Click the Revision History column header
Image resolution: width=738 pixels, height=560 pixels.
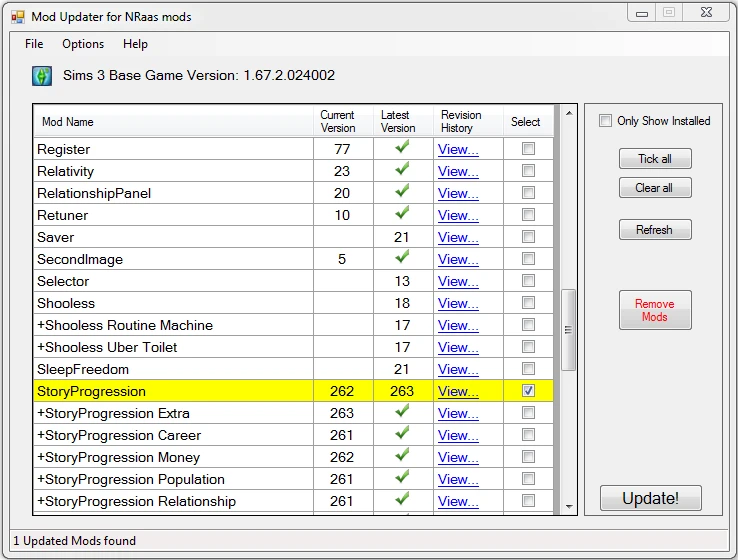[468, 122]
